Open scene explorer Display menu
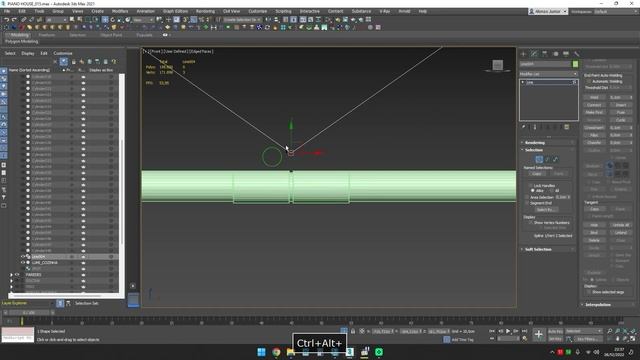Viewport: 640px width, 360px height. coord(28,53)
